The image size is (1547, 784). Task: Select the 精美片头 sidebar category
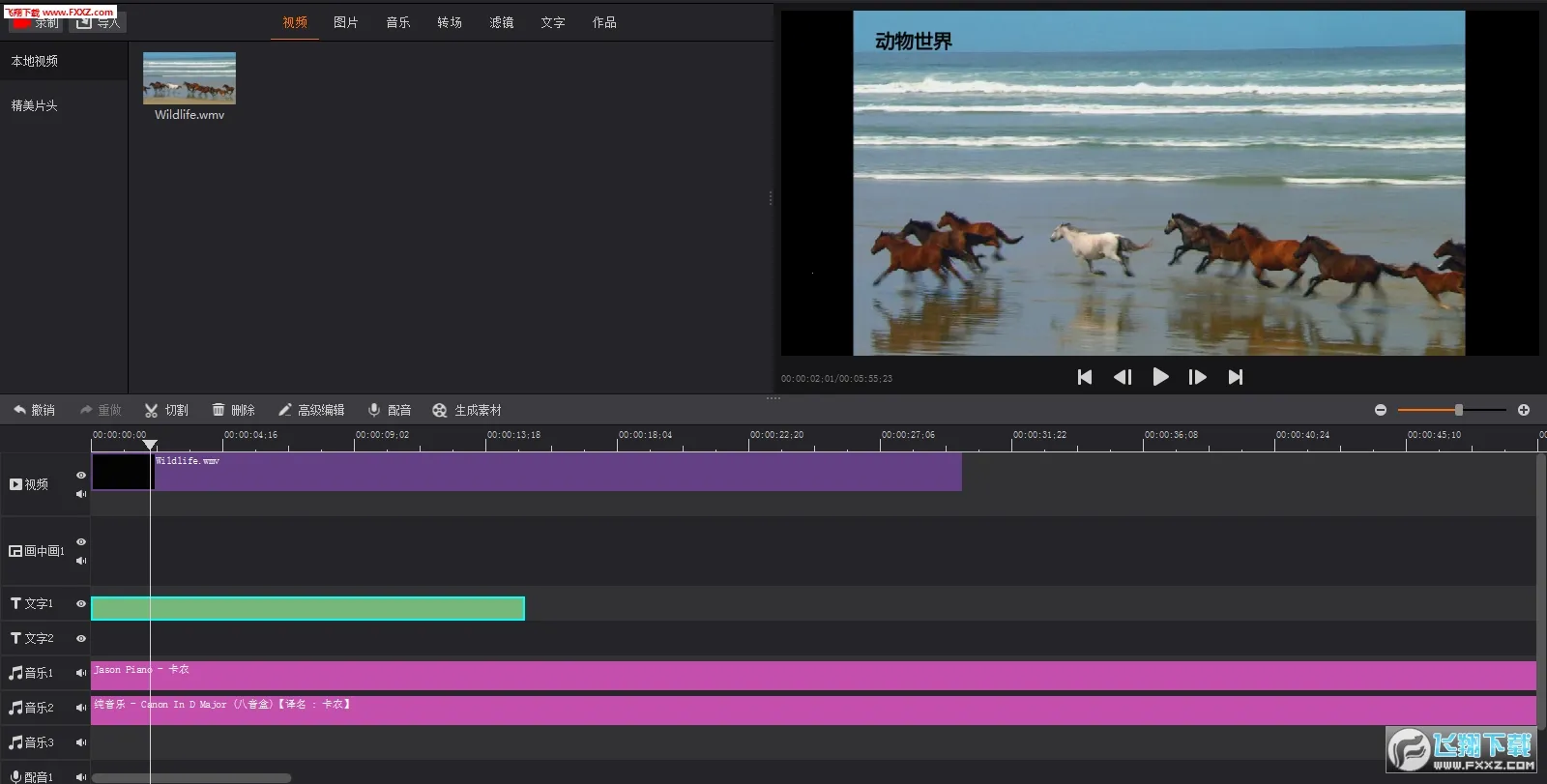(x=35, y=105)
